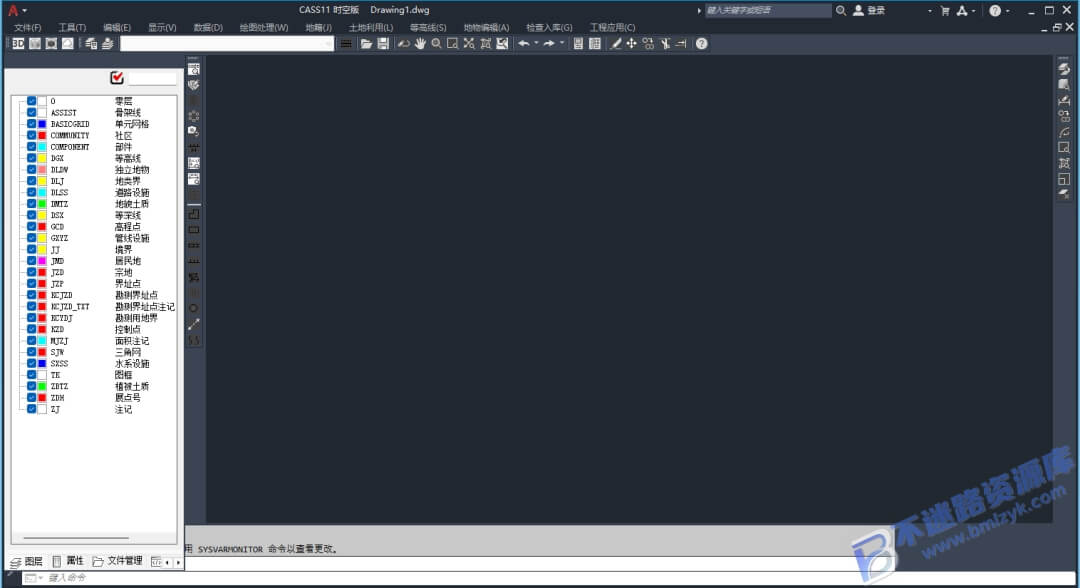
Task: Click the green color swatch of DMTZ
Action: pyautogui.click(x=42, y=204)
